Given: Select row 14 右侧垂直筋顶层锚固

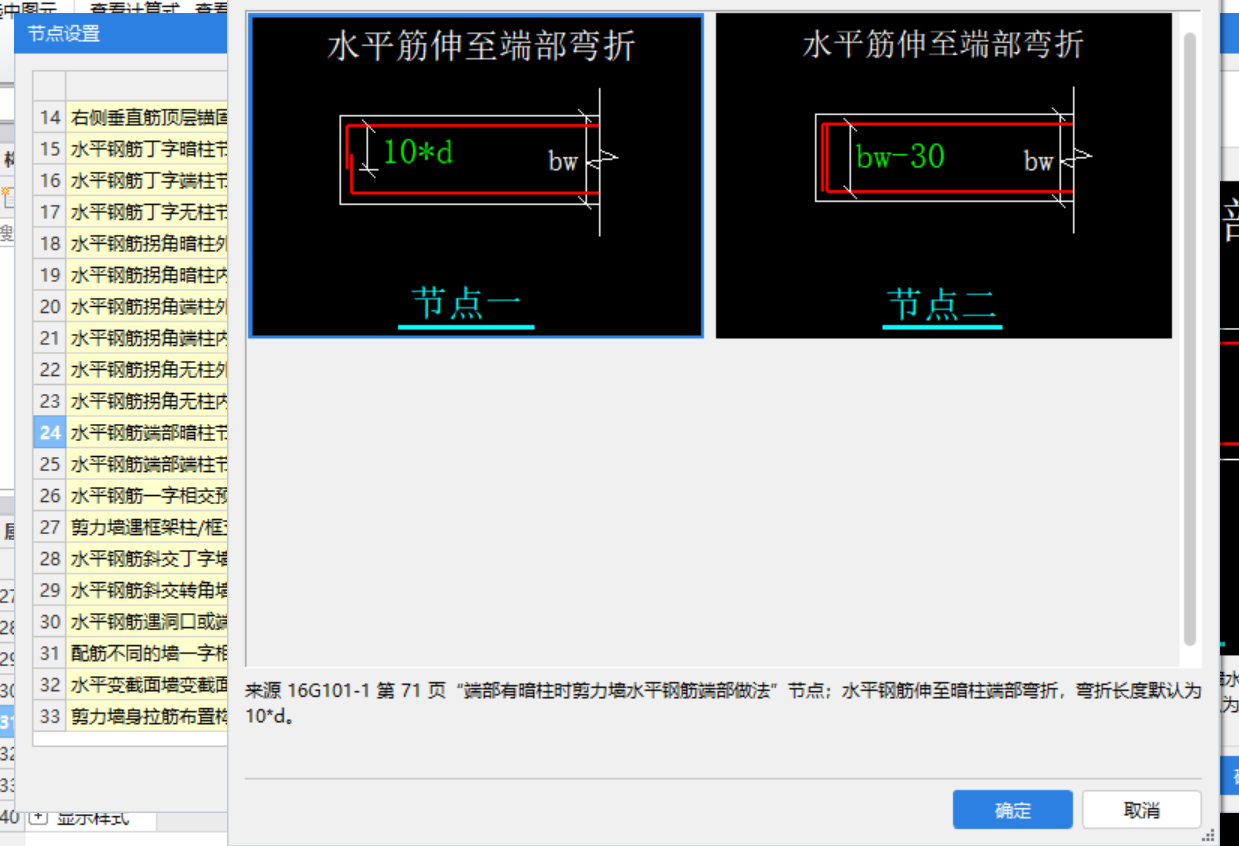Looking at the screenshot, I should (x=148, y=117).
